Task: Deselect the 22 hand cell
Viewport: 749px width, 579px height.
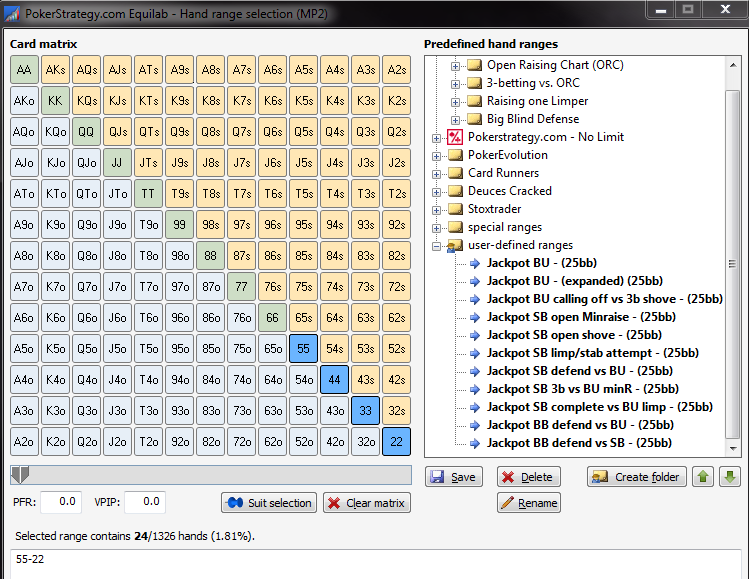Action: (396, 442)
